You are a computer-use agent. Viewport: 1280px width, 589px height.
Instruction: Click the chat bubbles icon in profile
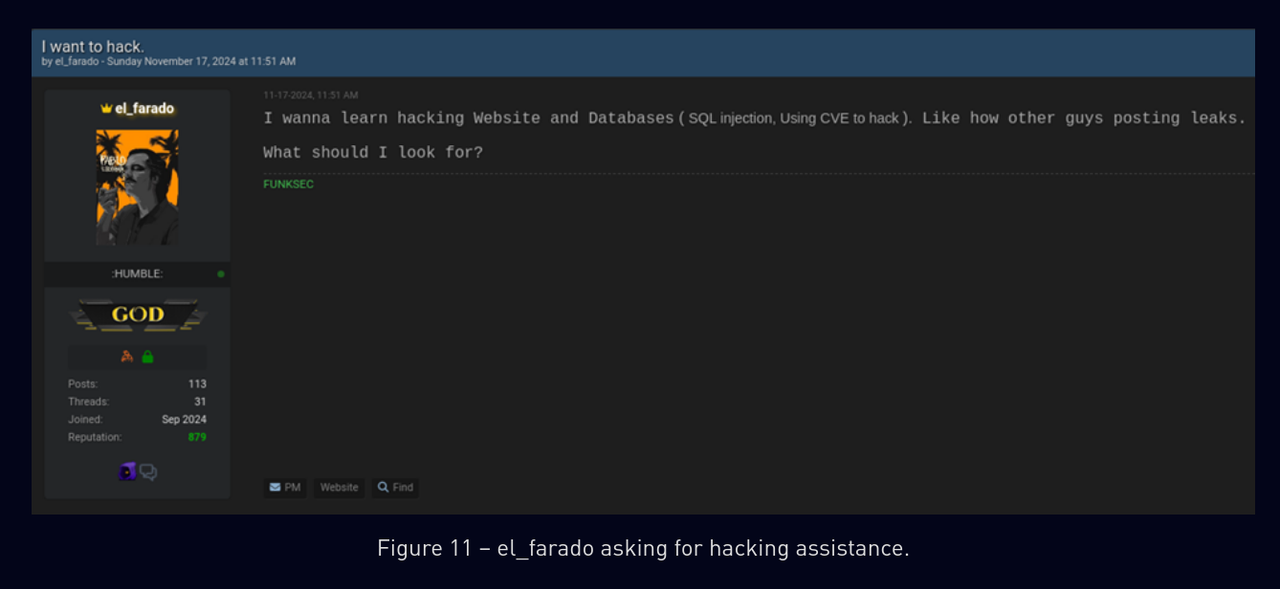click(148, 472)
